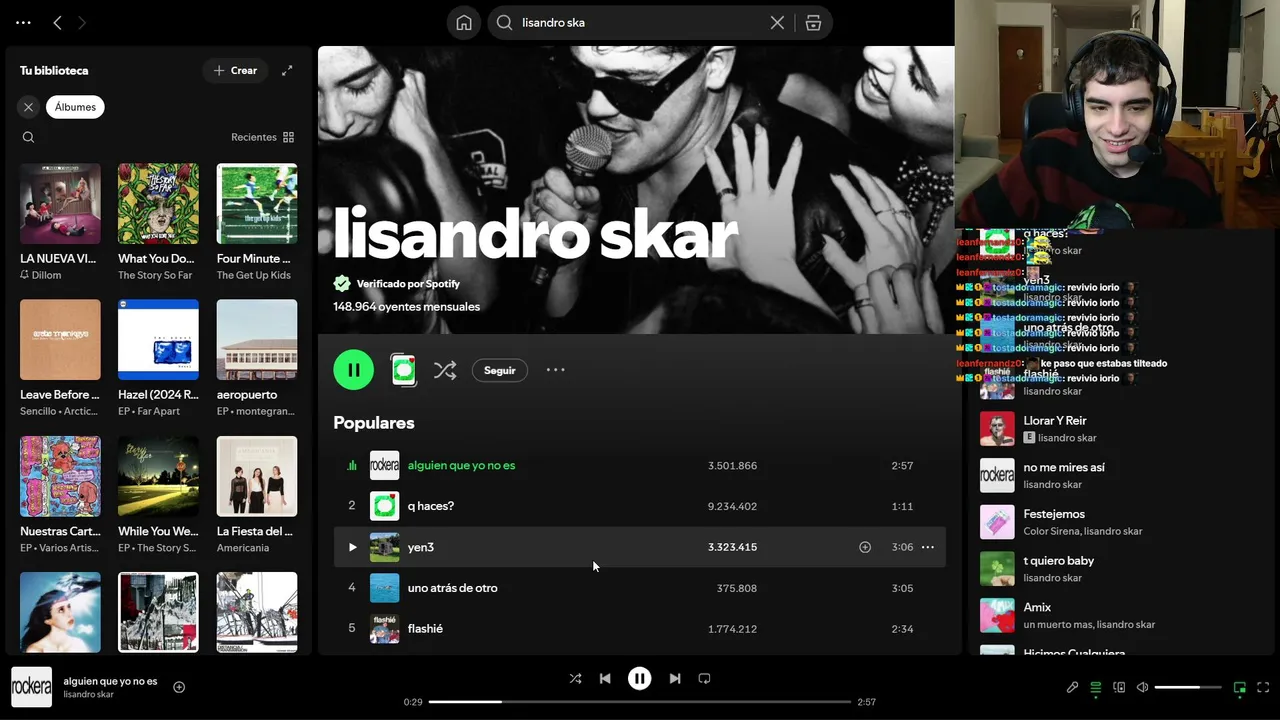The width and height of the screenshot is (1280, 720).
Task: Open La Fiesta del... album by Americania
Action: click(x=257, y=495)
